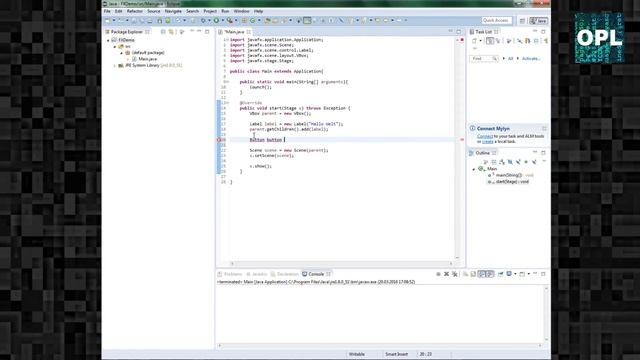Screen dimensions: 640x360
Task: Open the New toolbar dropdown arrow
Action: point(113,20)
